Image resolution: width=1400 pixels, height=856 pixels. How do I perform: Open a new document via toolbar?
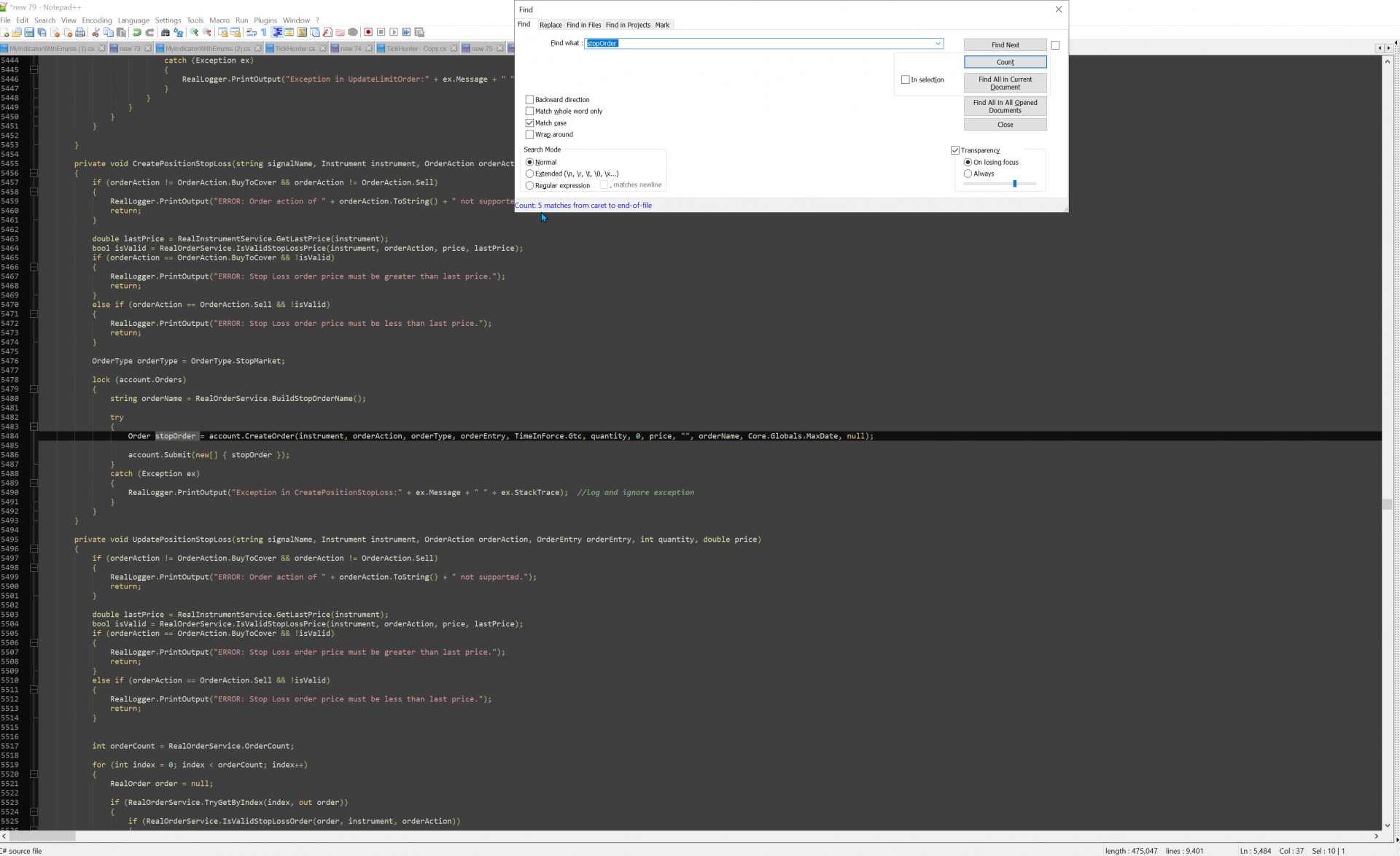click(7, 33)
